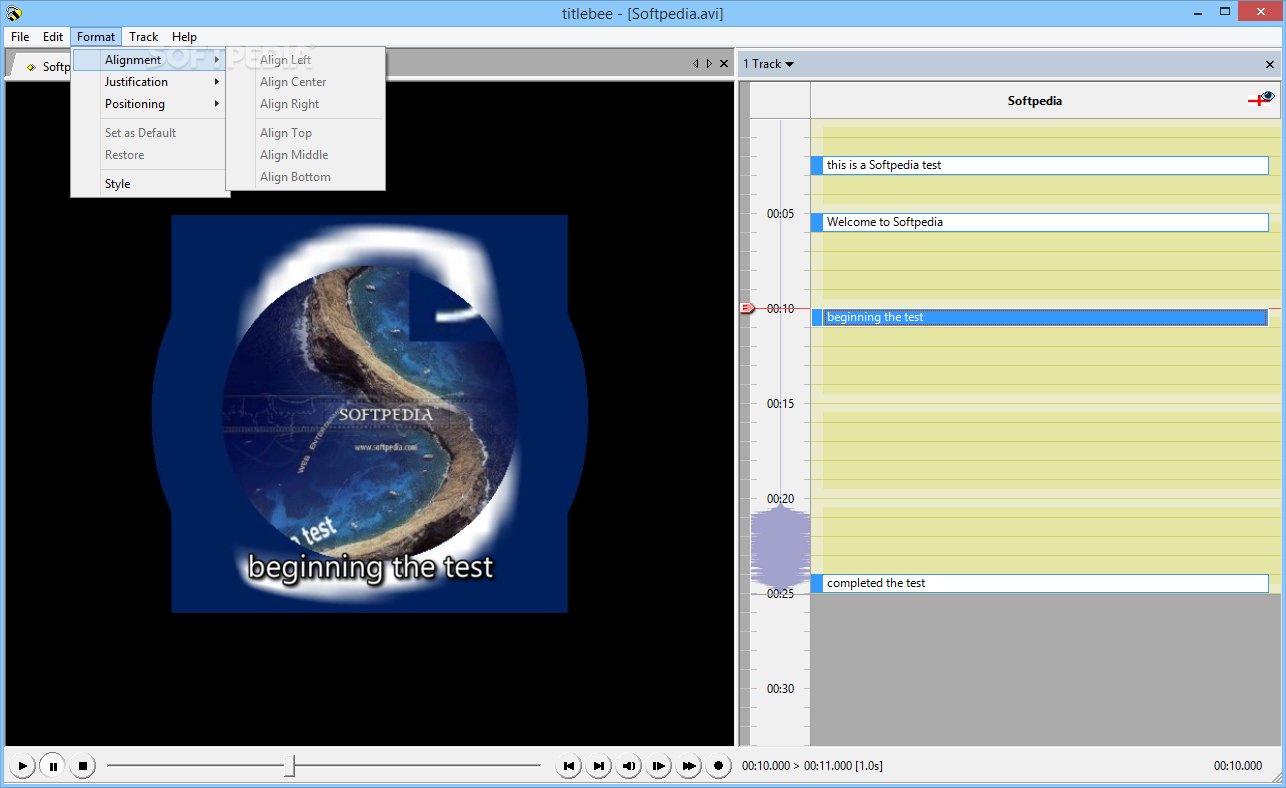Choose Style from the Format menu
The height and width of the screenshot is (788, 1286).
tap(150, 184)
